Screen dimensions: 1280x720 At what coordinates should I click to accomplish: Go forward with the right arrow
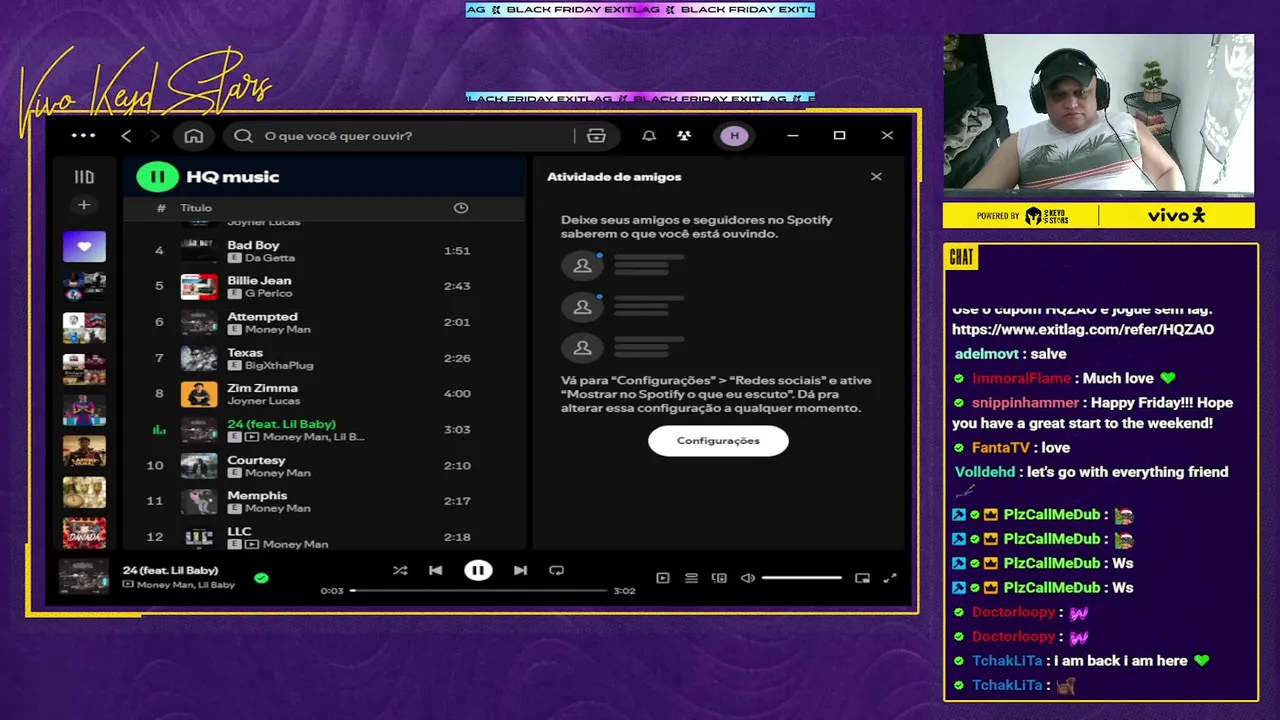coord(155,136)
